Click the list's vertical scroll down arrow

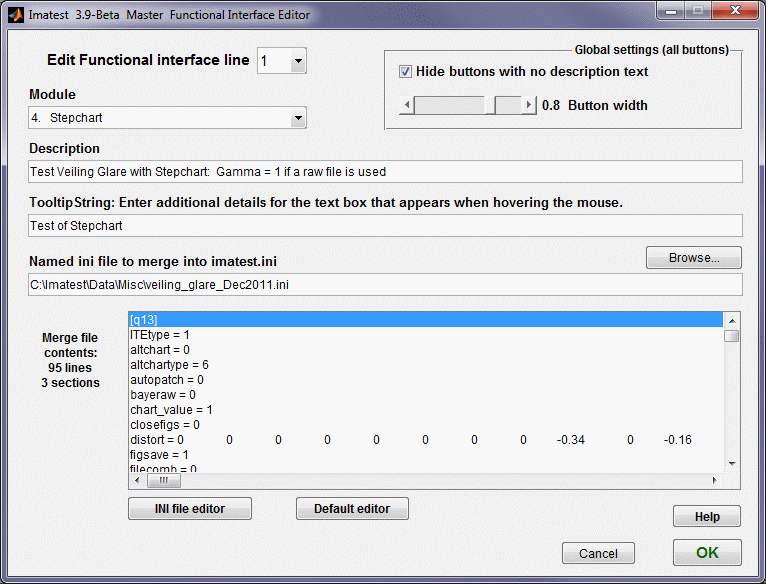731,463
